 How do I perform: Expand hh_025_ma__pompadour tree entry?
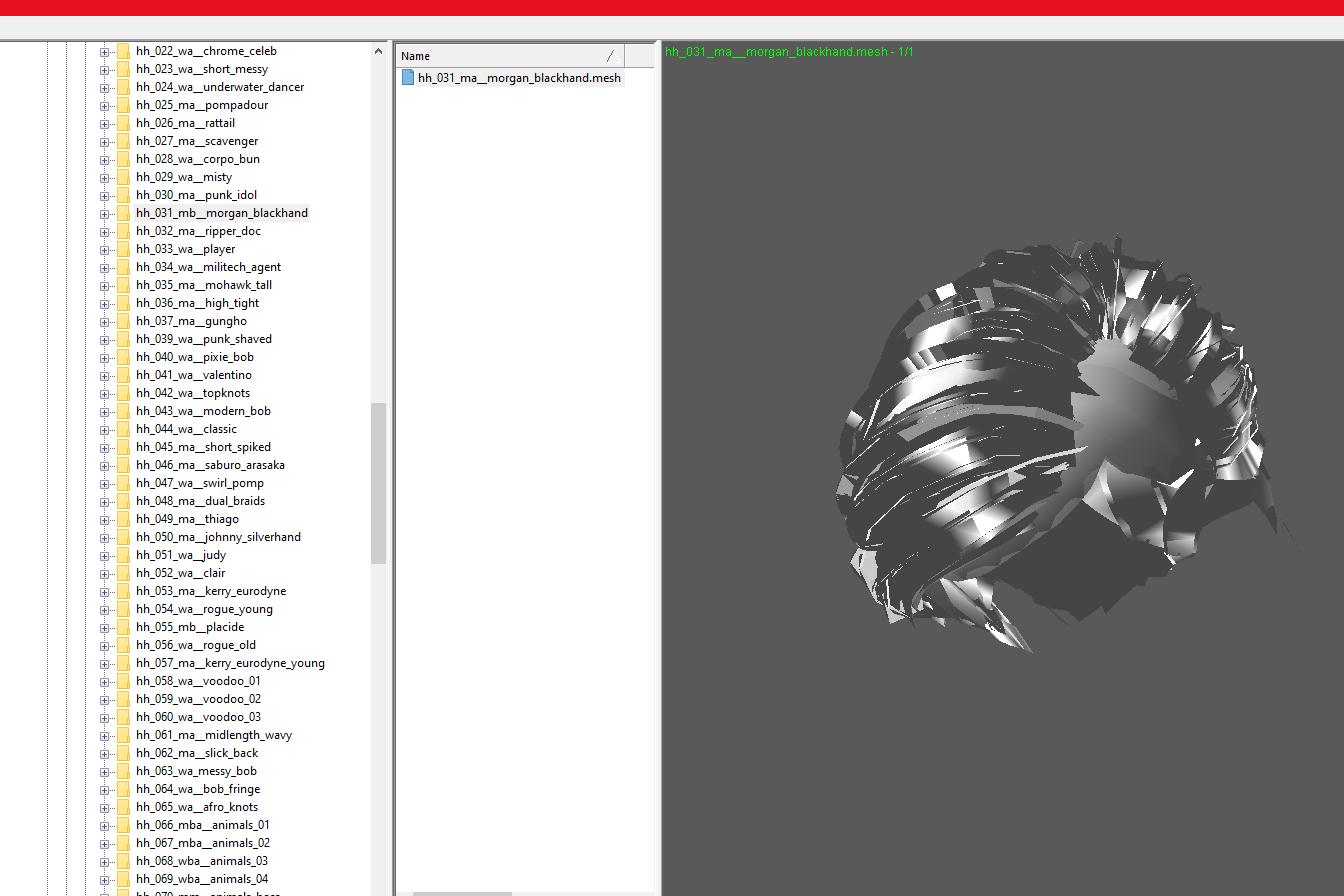tap(104, 105)
